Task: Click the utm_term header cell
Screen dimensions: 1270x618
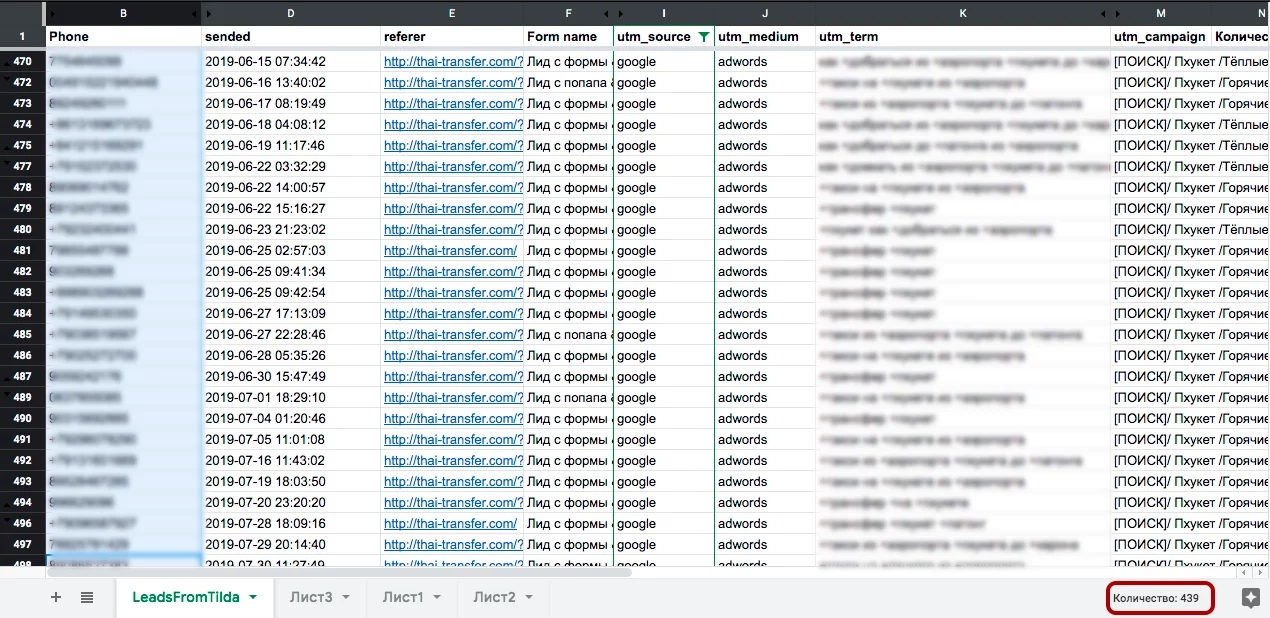Action: click(x=963, y=37)
